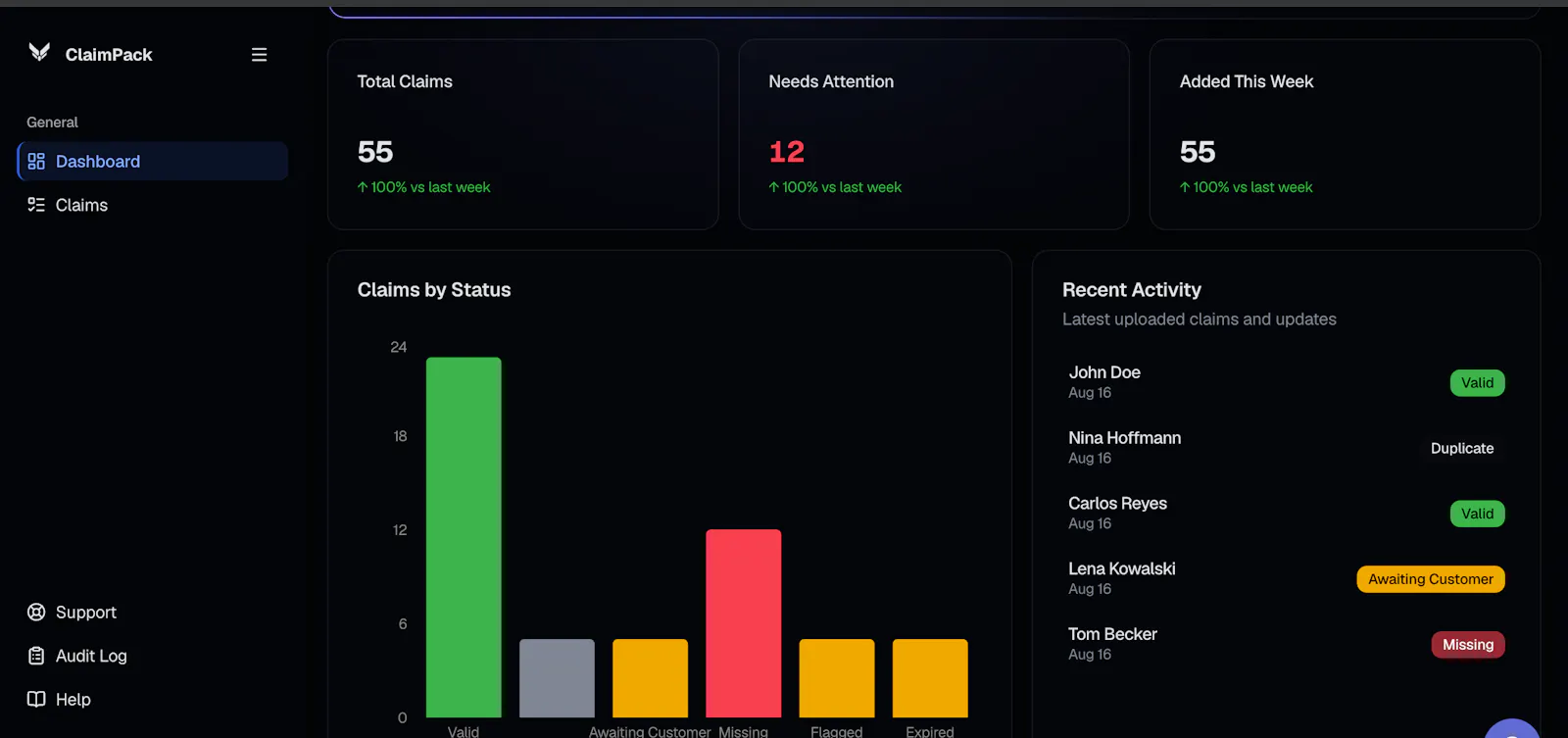Open the Total Claims card
Viewport: 1568px width, 738px height.
click(523, 134)
